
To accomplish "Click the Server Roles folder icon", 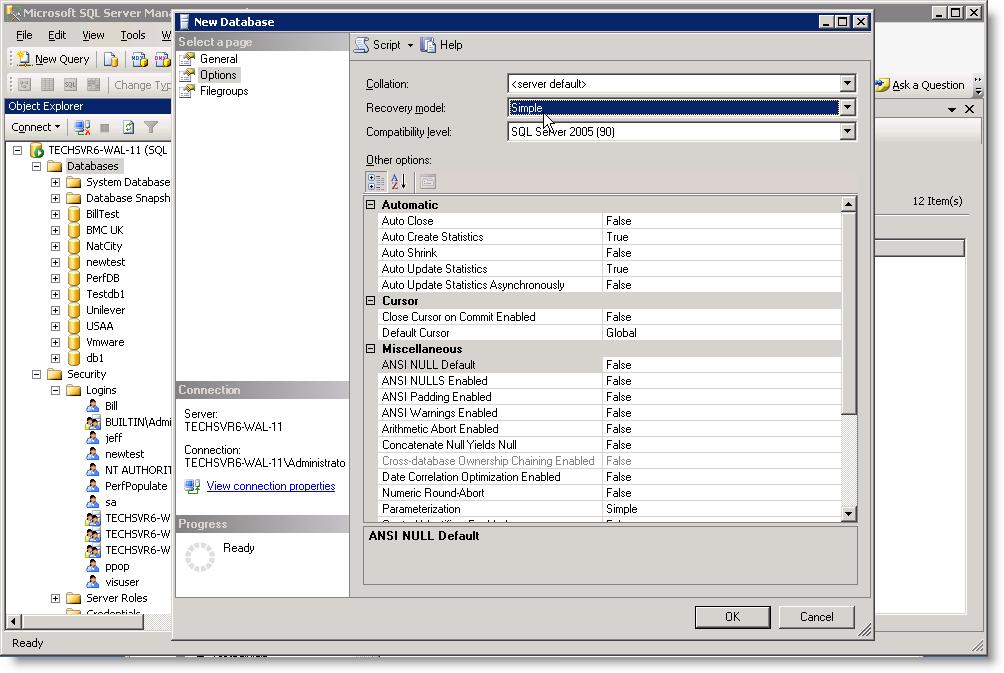I will pyautogui.click(x=74, y=598).
